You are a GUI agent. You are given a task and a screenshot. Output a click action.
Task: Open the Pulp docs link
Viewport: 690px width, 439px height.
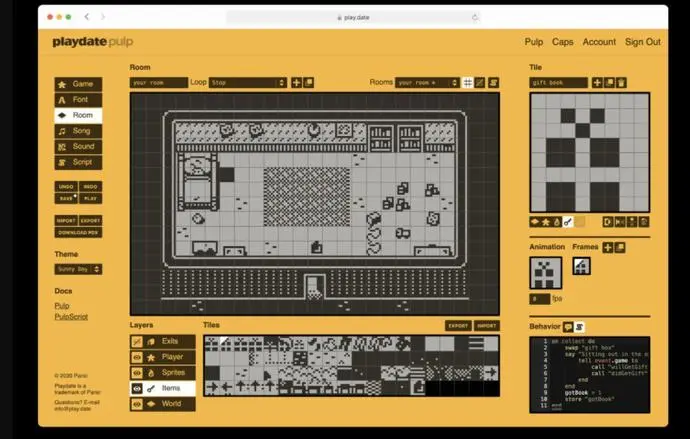tap(62, 306)
